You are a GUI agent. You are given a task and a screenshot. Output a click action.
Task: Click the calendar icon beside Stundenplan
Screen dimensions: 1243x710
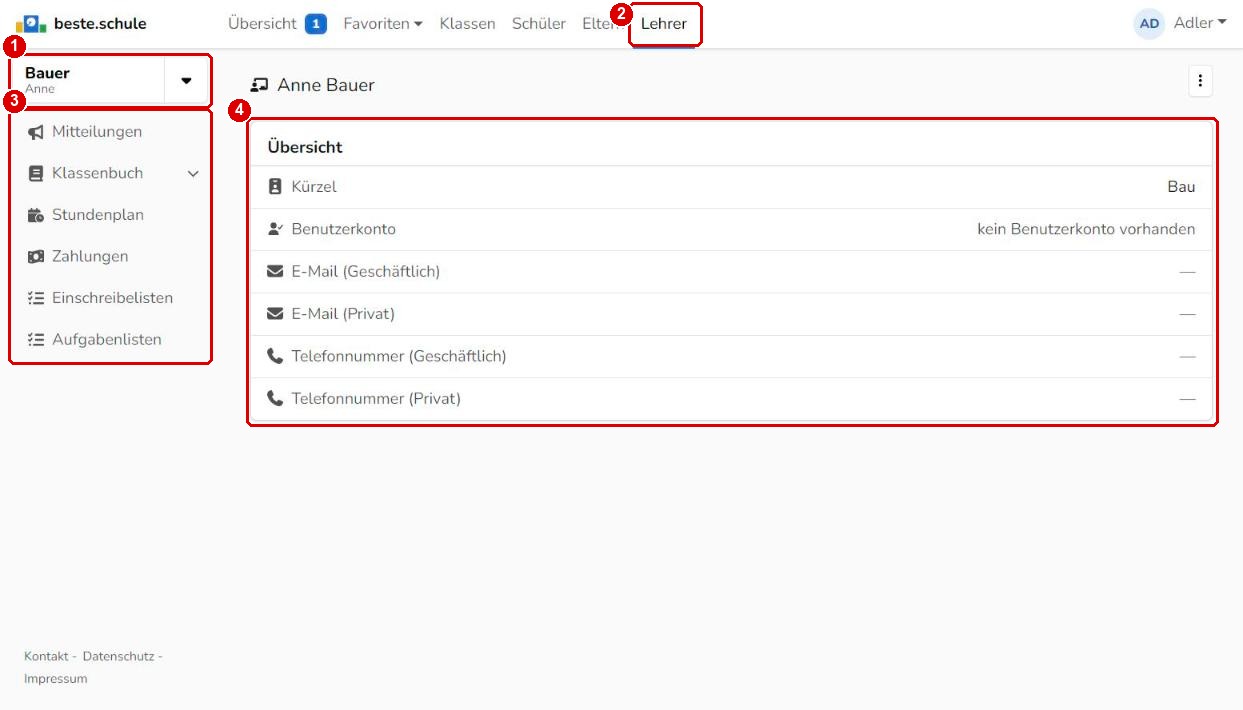(35, 215)
